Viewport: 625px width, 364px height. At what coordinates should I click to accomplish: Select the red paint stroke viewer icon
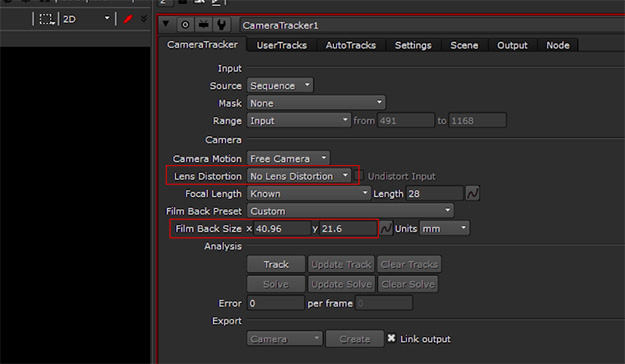coord(128,19)
